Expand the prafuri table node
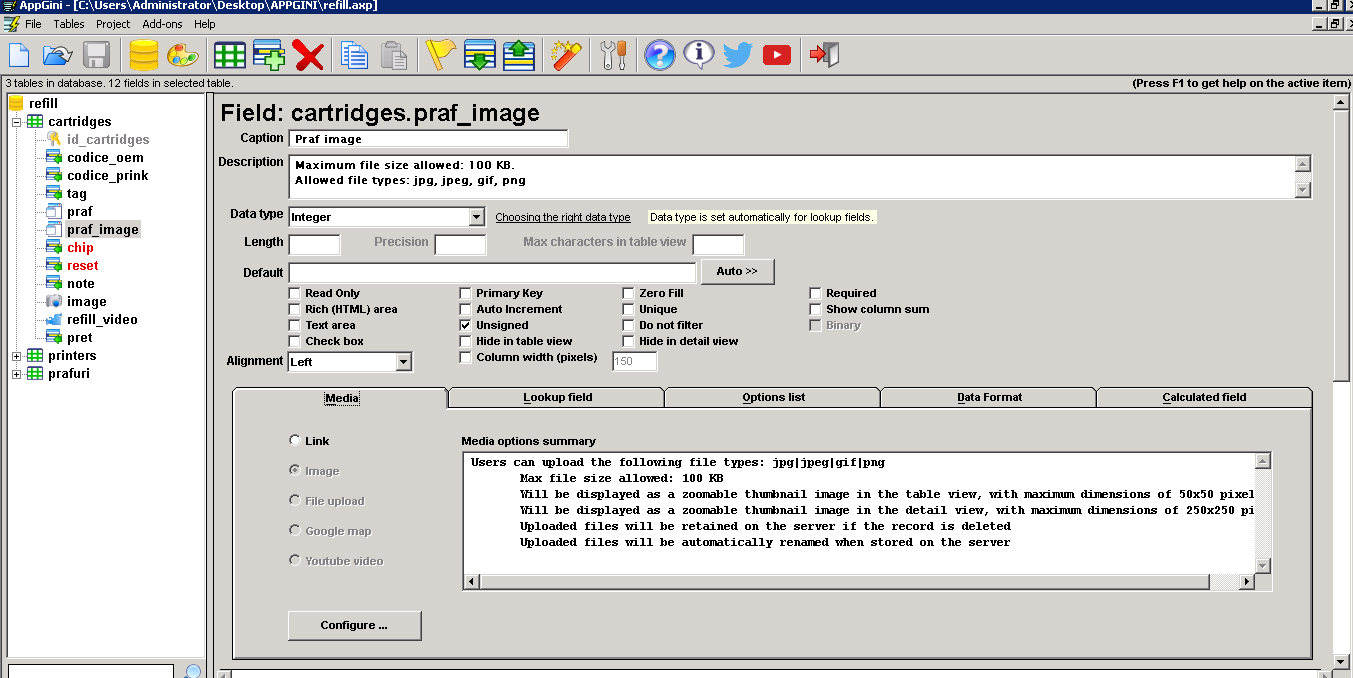Viewport: 1353px width, 678px height. click(17, 373)
